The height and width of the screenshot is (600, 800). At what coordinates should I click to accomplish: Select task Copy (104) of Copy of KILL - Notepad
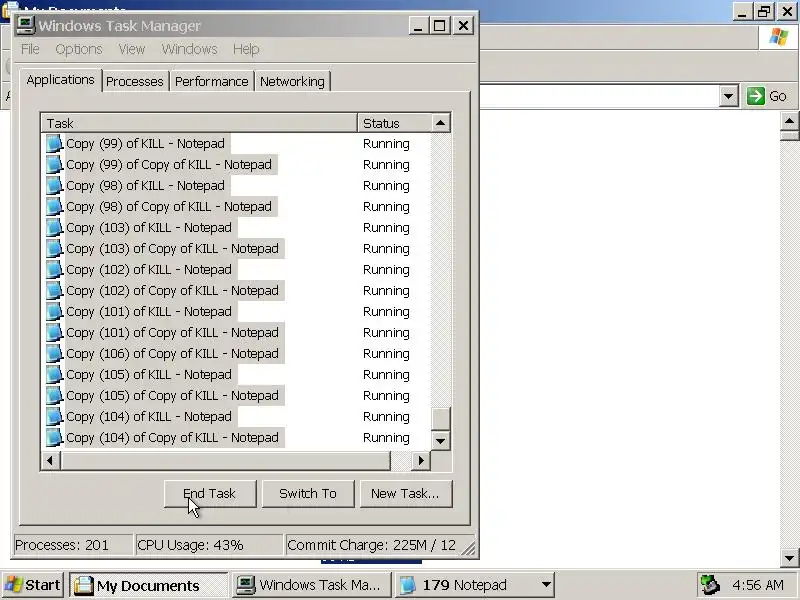pos(172,438)
